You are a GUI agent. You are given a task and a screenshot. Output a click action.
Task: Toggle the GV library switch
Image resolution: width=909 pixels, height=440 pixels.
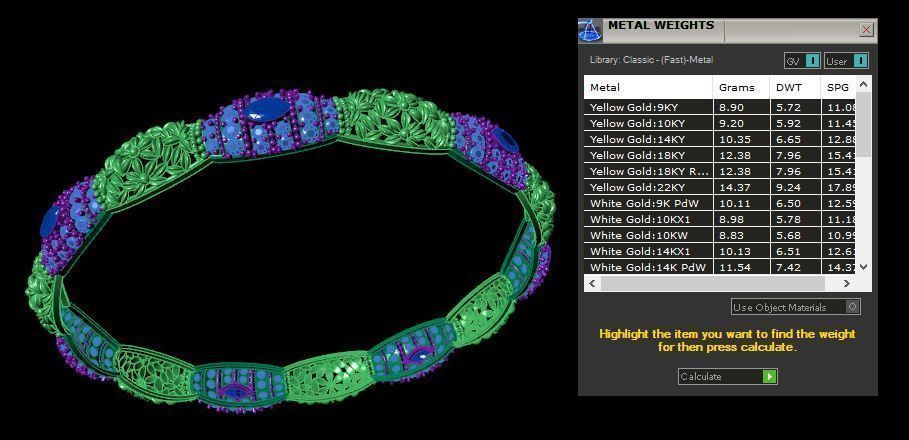(802, 61)
